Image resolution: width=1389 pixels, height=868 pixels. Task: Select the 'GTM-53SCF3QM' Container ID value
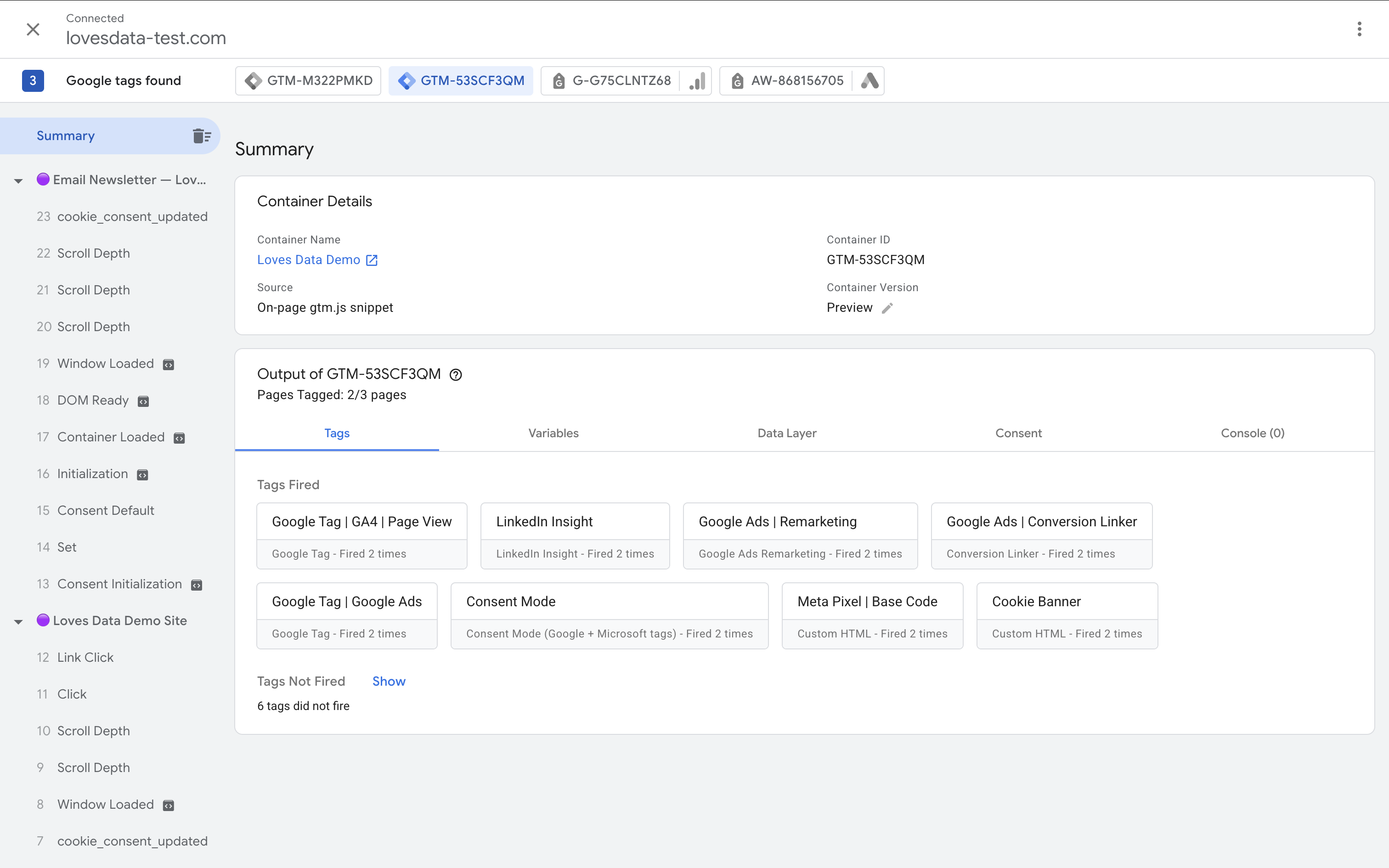point(875,259)
